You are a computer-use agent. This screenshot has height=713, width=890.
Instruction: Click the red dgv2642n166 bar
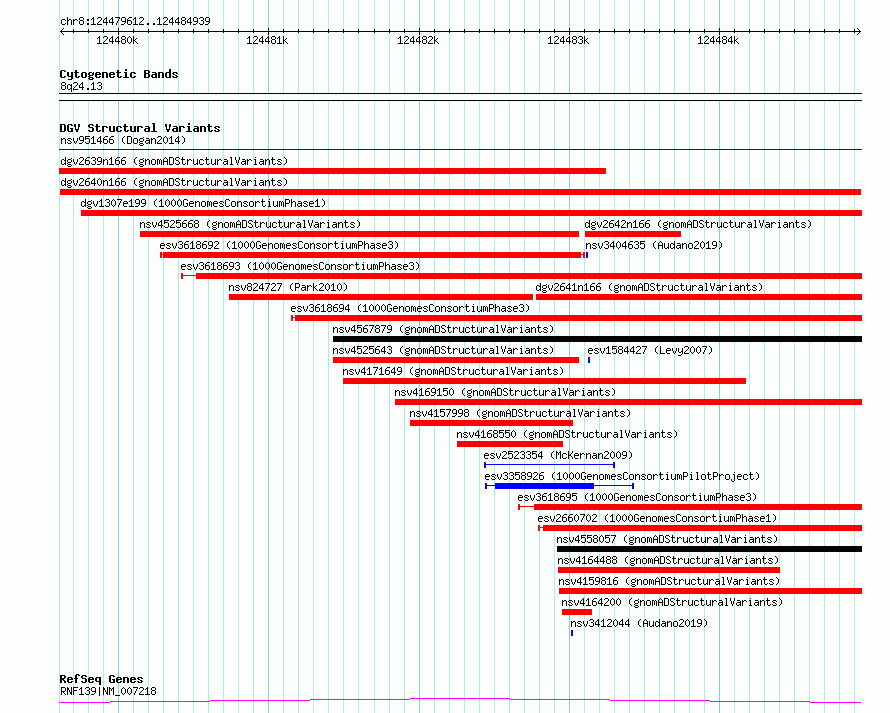(x=633, y=234)
